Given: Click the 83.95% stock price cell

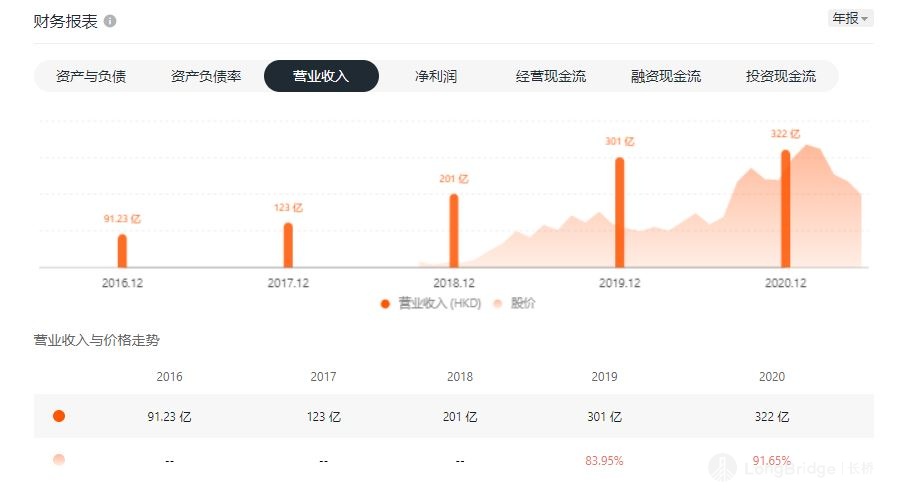Looking at the screenshot, I should click(x=604, y=460).
